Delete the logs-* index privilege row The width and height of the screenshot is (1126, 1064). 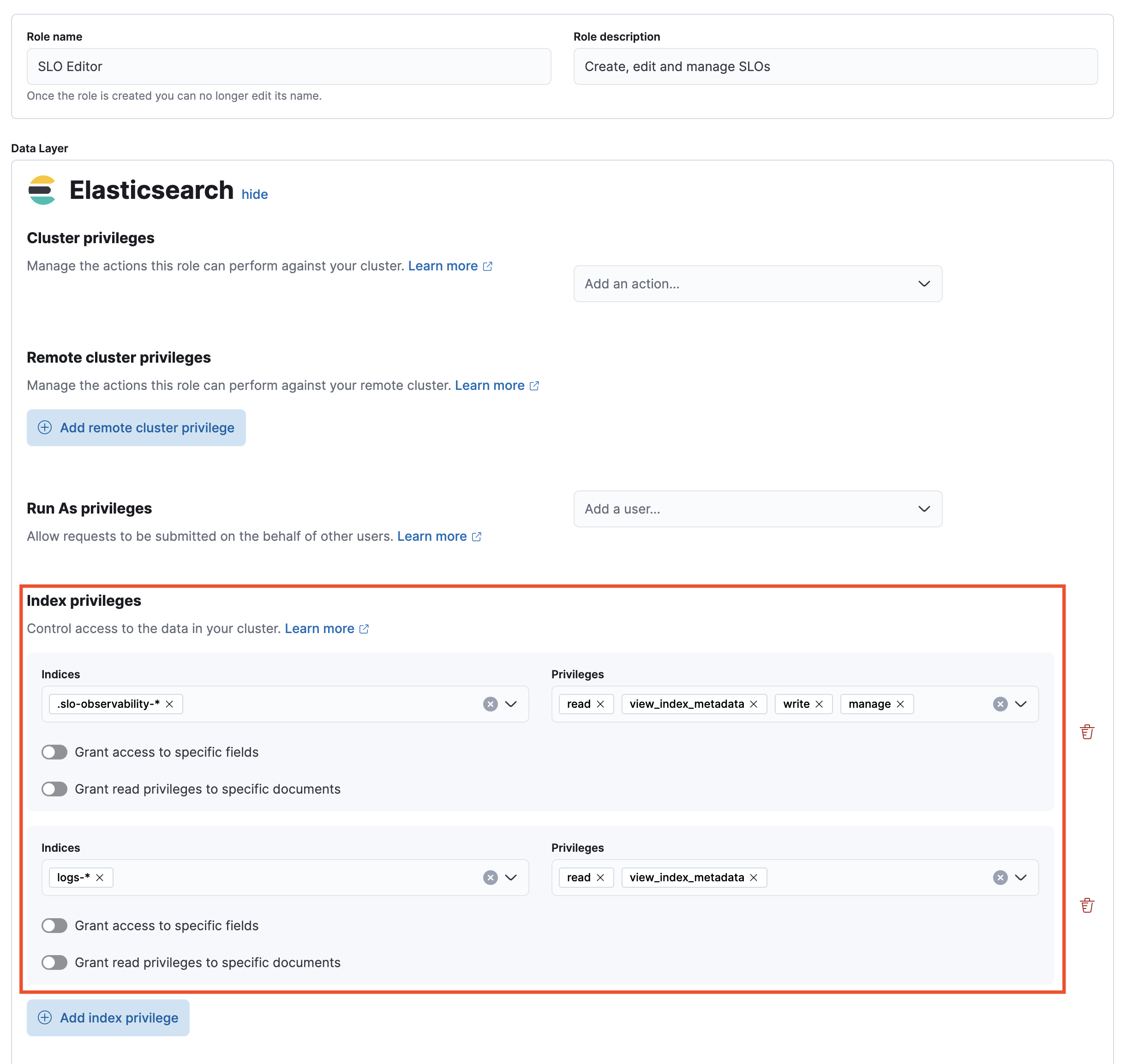tap(1087, 905)
